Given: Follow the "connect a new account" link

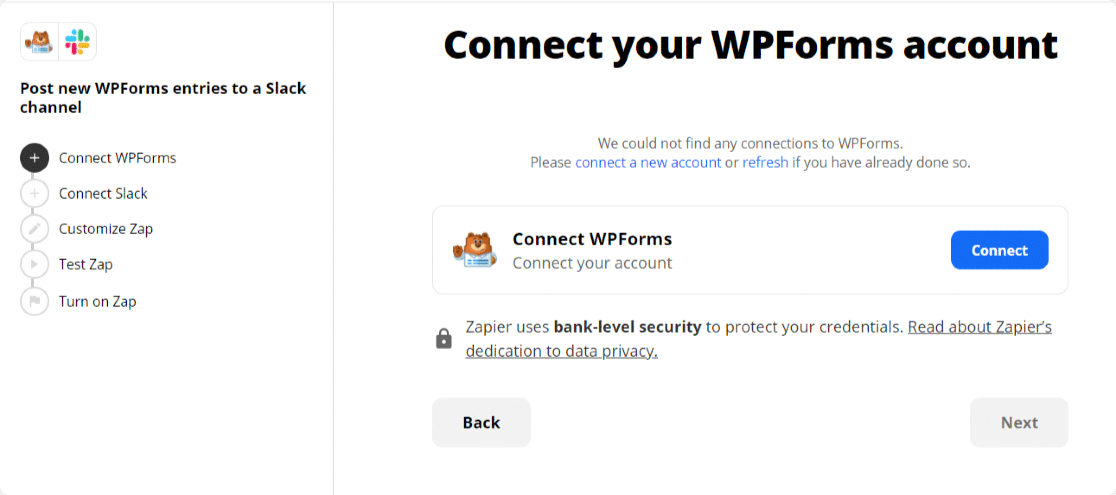Looking at the screenshot, I should point(648,162).
